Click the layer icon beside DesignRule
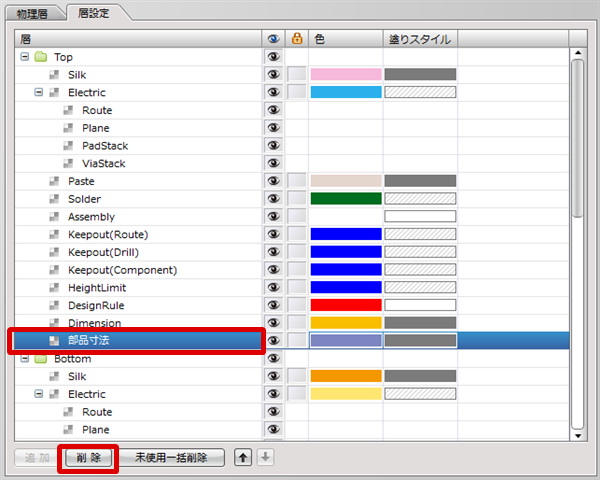 click(55, 305)
